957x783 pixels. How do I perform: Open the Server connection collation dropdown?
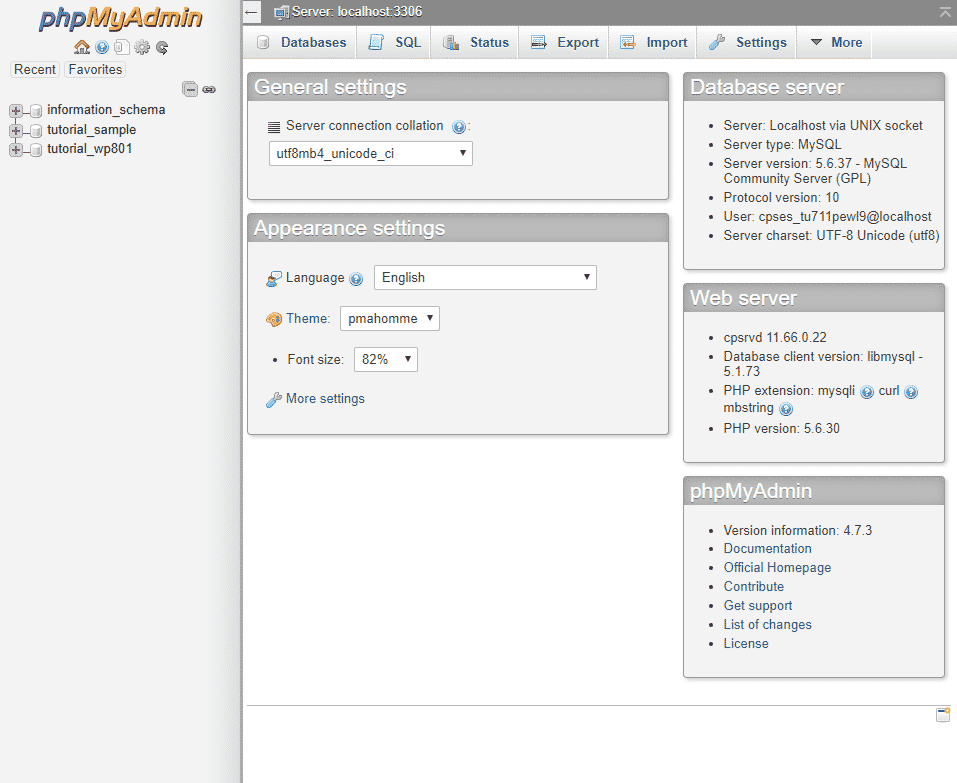pyautogui.click(x=370, y=153)
